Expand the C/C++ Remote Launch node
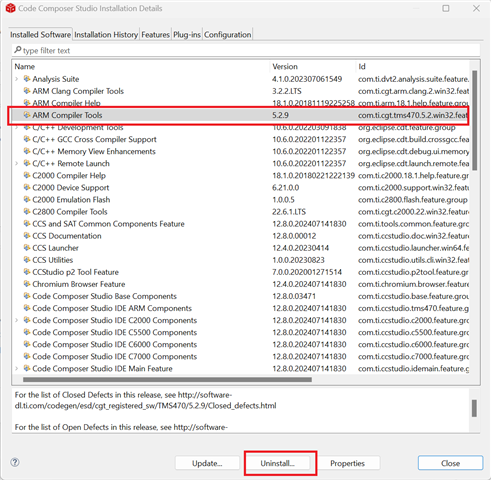491x480 pixels. click(17, 163)
